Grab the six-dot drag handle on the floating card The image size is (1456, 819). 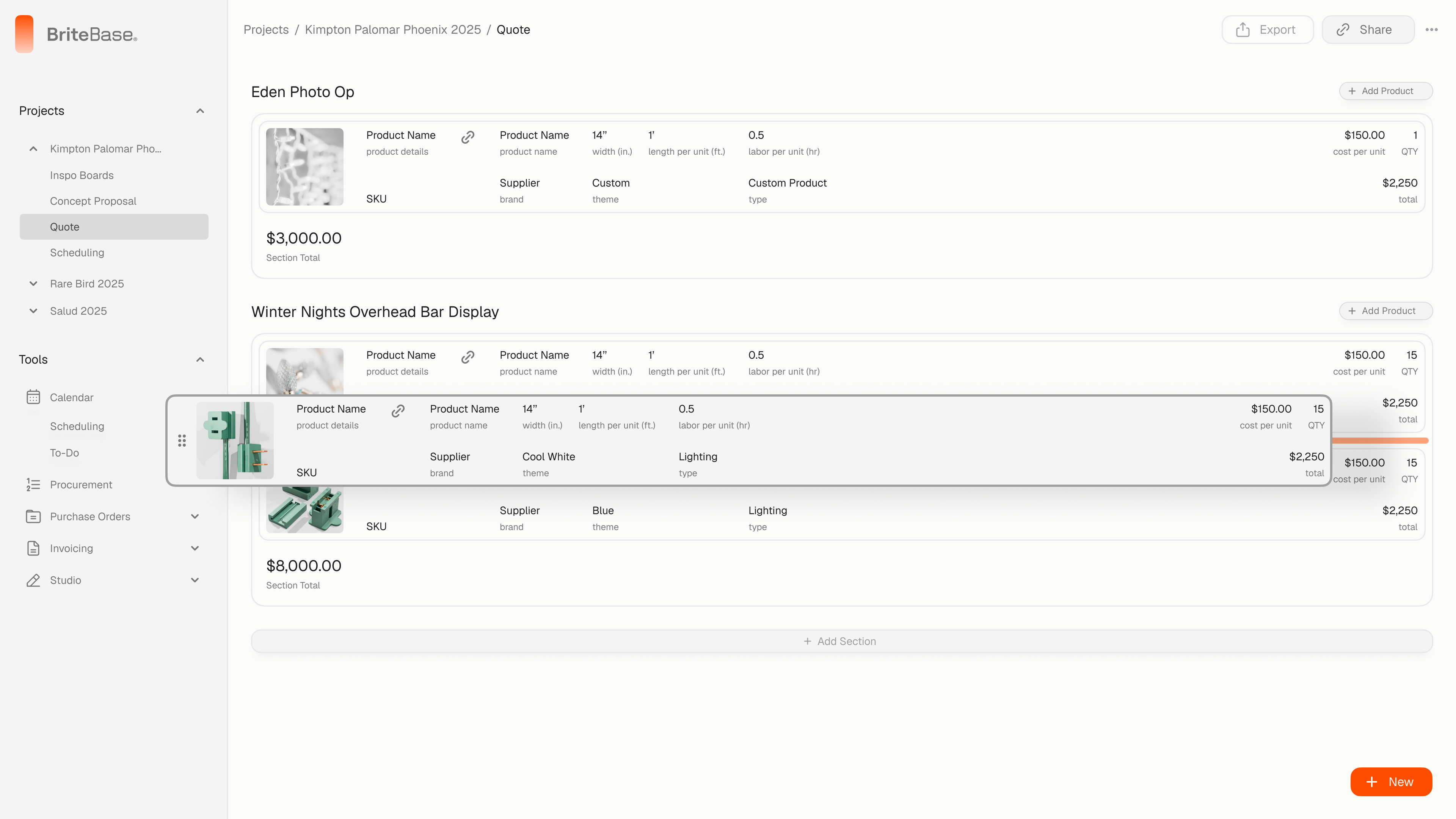pos(182,441)
